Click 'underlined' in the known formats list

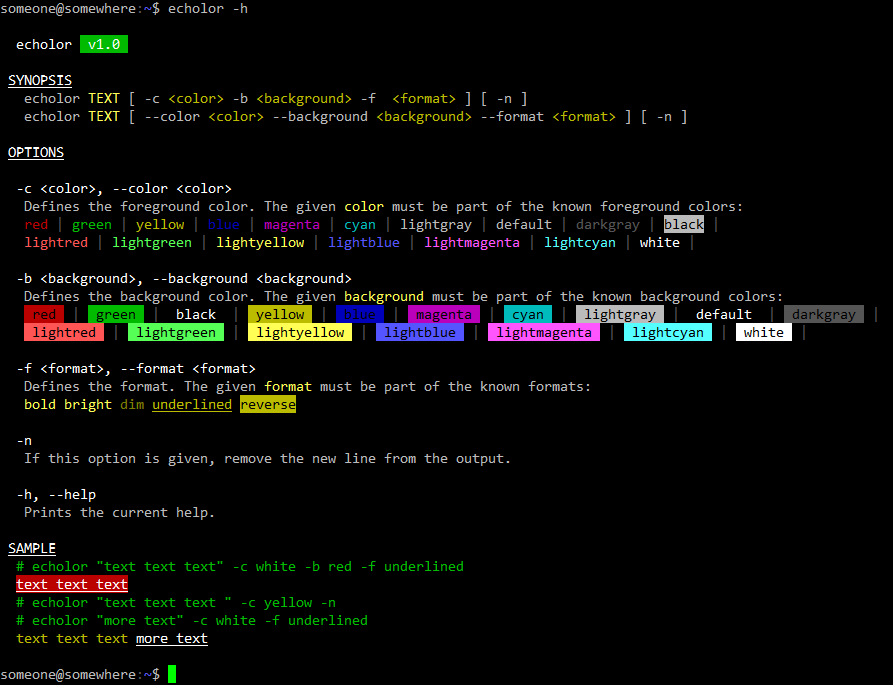pyautogui.click(x=192, y=404)
